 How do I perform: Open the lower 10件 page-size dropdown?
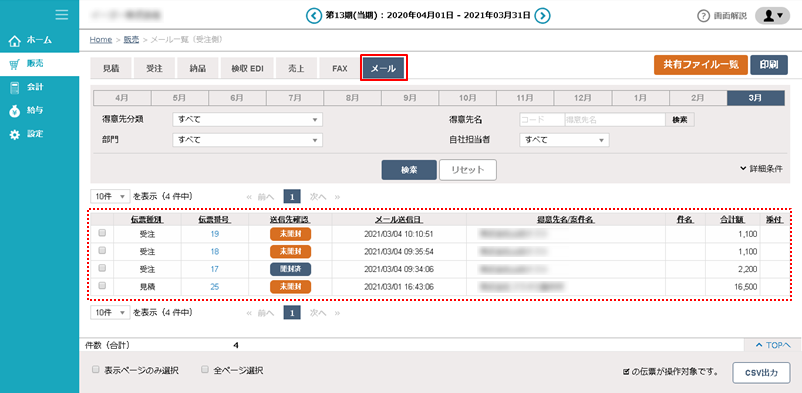110,312
